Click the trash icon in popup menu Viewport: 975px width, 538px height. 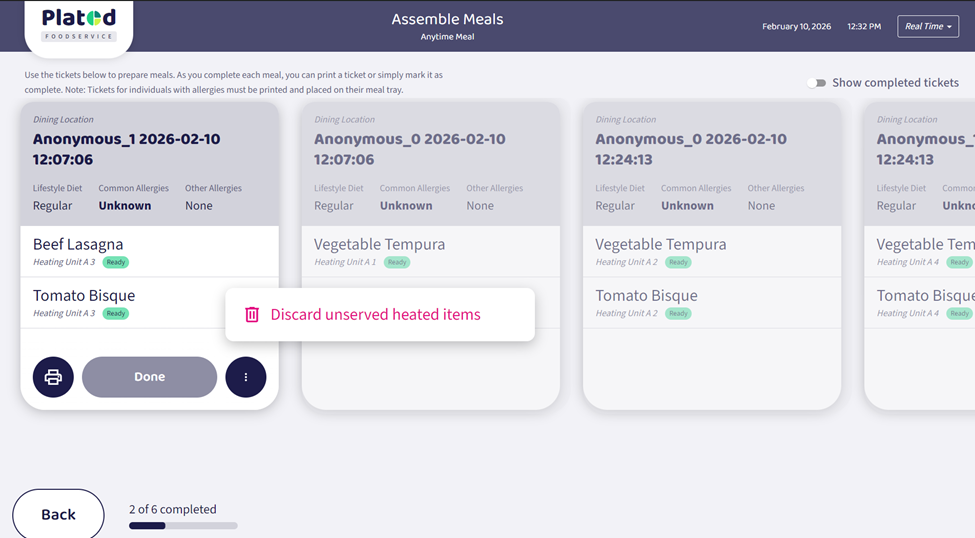point(252,315)
